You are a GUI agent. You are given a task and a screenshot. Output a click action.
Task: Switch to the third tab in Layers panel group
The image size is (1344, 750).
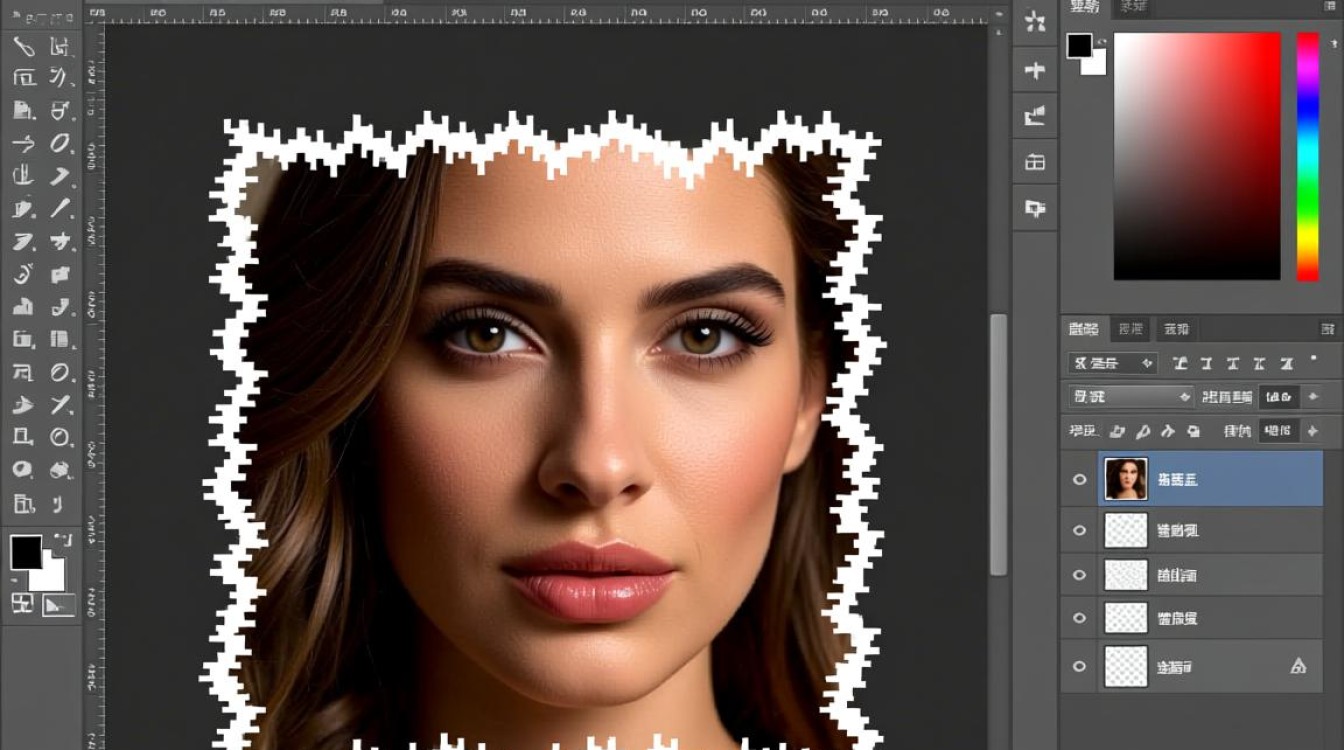[x=1176, y=328]
